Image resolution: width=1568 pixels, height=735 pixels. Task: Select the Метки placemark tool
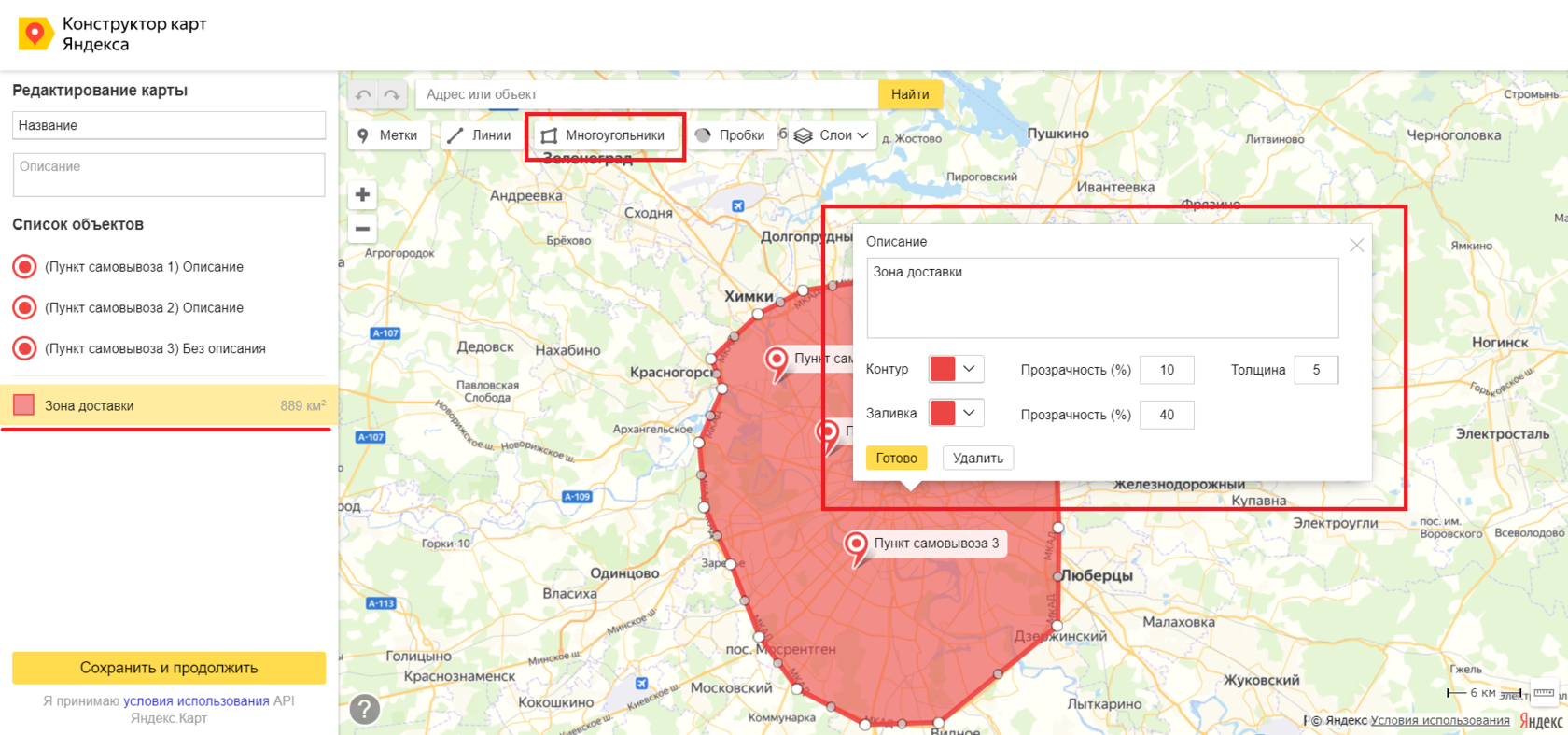[389, 135]
